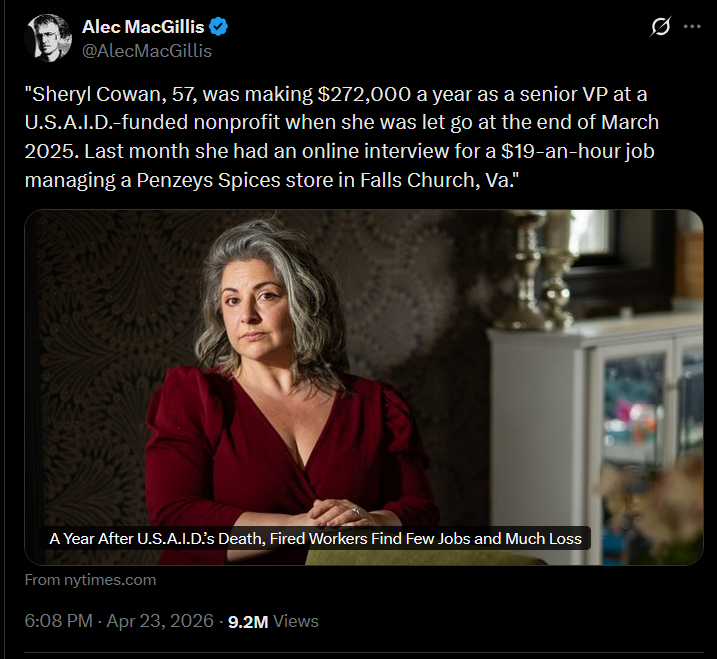The width and height of the screenshot is (717, 659).
Task: Open Alec MacGillis profile avatar
Action: tap(48, 39)
